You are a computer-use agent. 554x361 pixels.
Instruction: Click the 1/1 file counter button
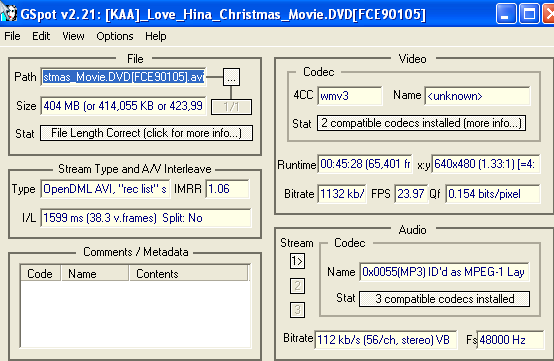tap(231, 107)
